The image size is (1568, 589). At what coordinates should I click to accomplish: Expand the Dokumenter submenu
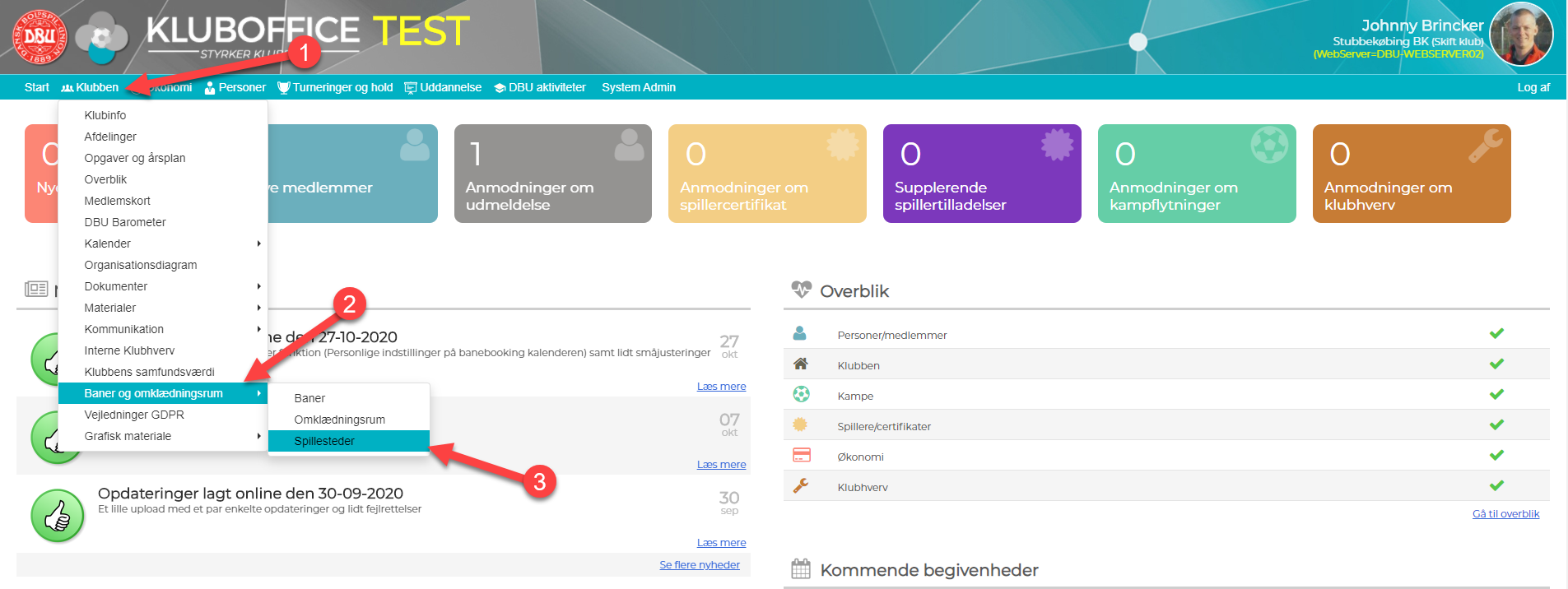point(163,286)
